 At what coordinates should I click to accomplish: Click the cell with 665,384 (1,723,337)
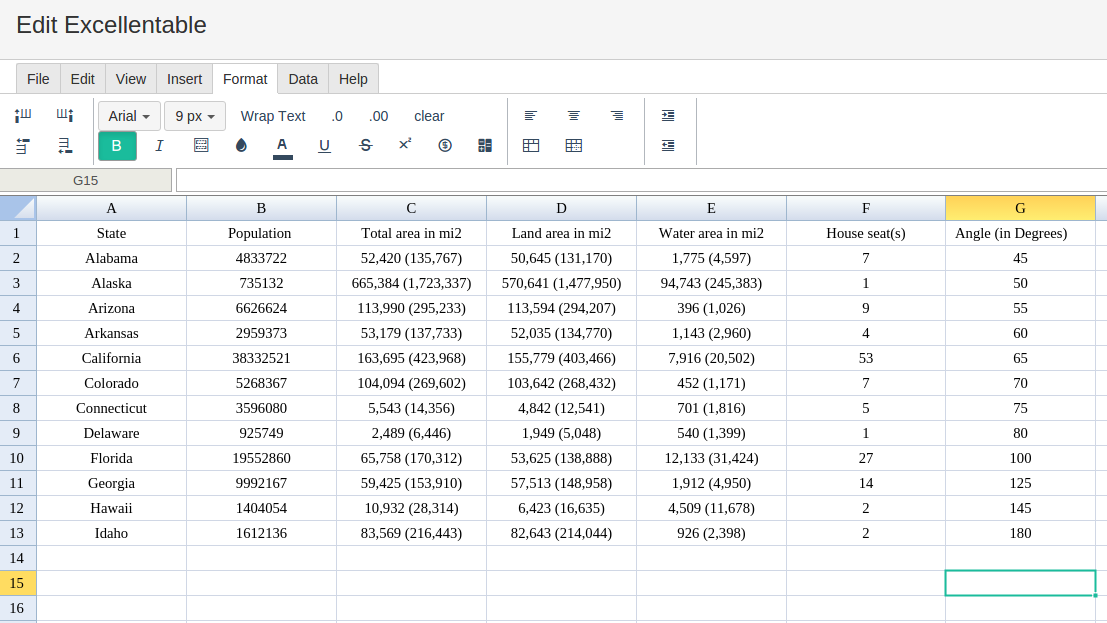pyautogui.click(x=412, y=283)
